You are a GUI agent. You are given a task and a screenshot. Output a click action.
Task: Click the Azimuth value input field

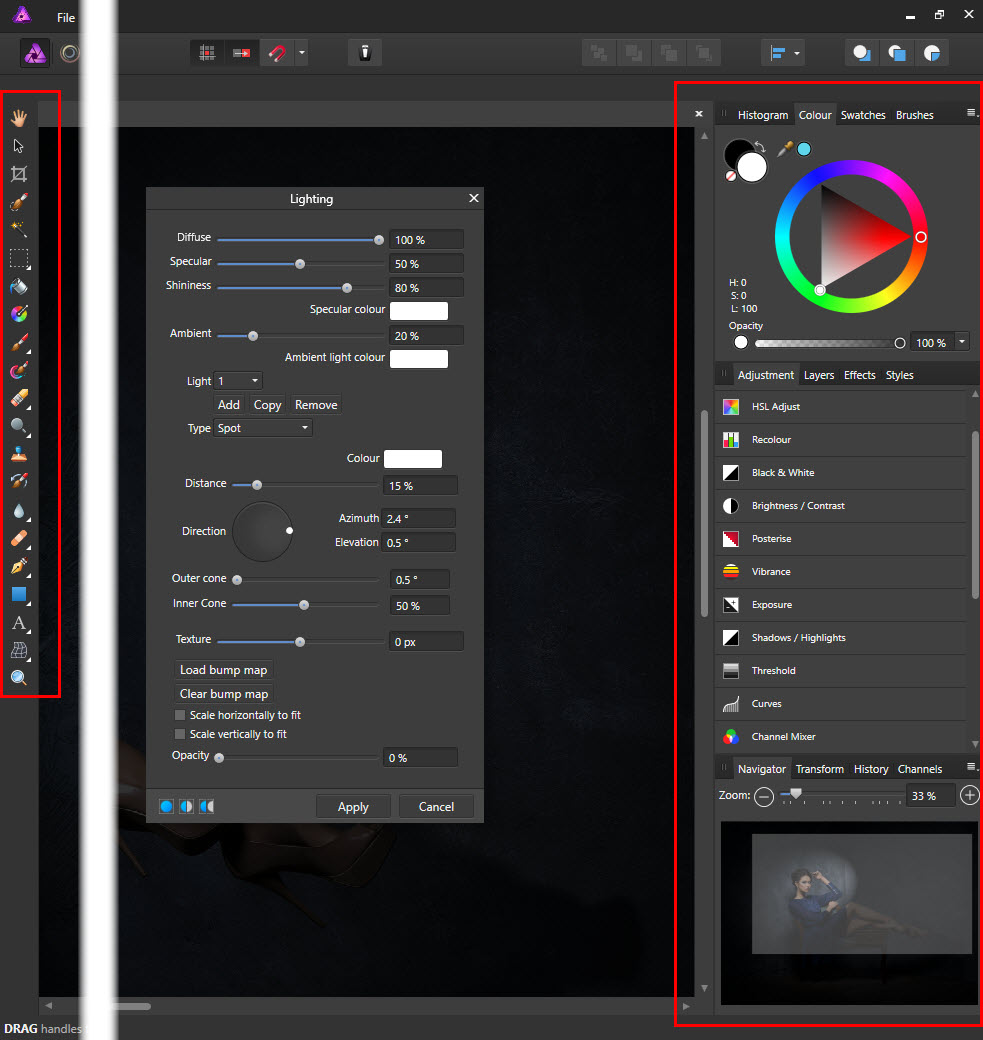pyautogui.click(x=418, y=518)
